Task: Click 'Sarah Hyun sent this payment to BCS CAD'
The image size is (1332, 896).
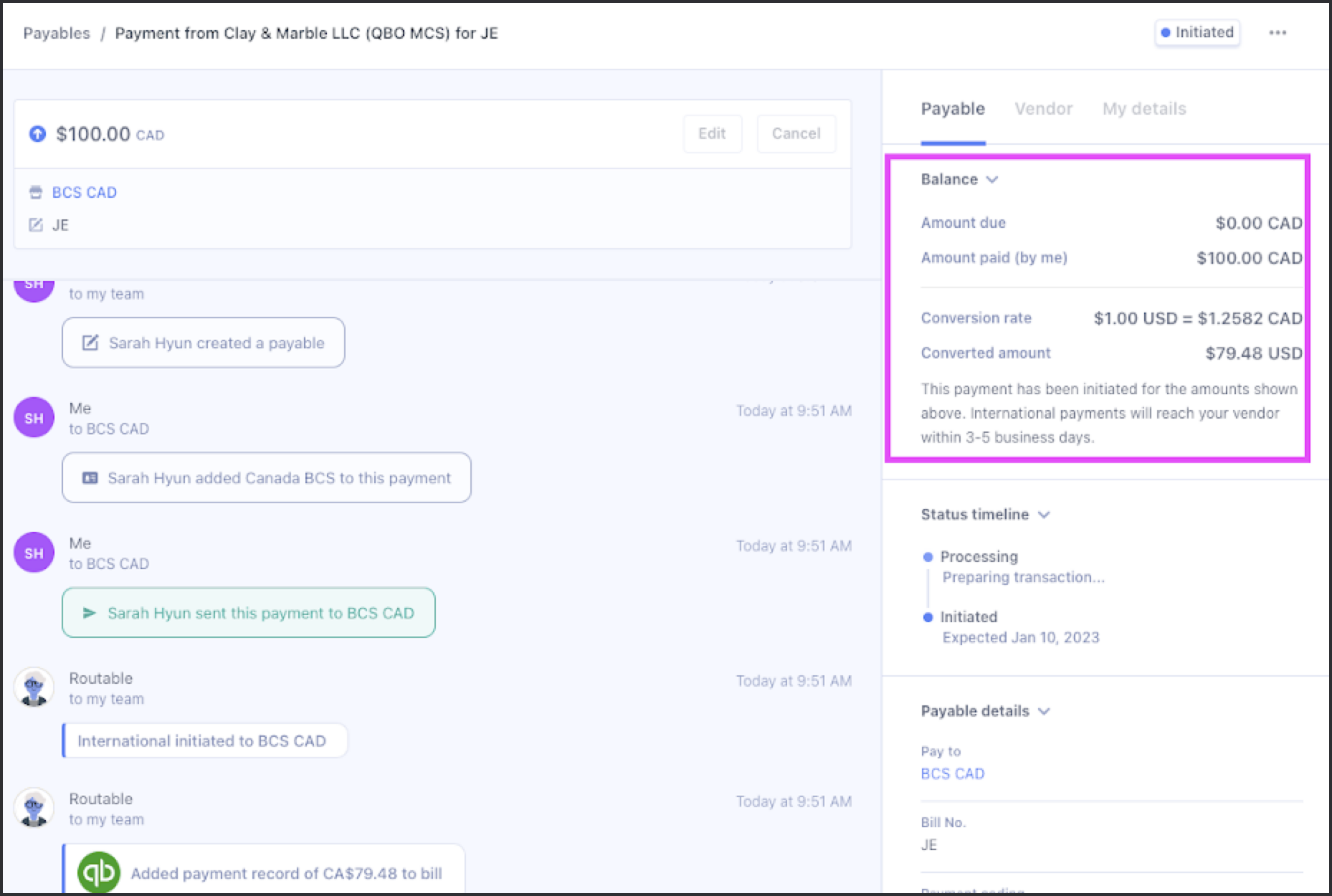Action: click(x=249, y=613)
